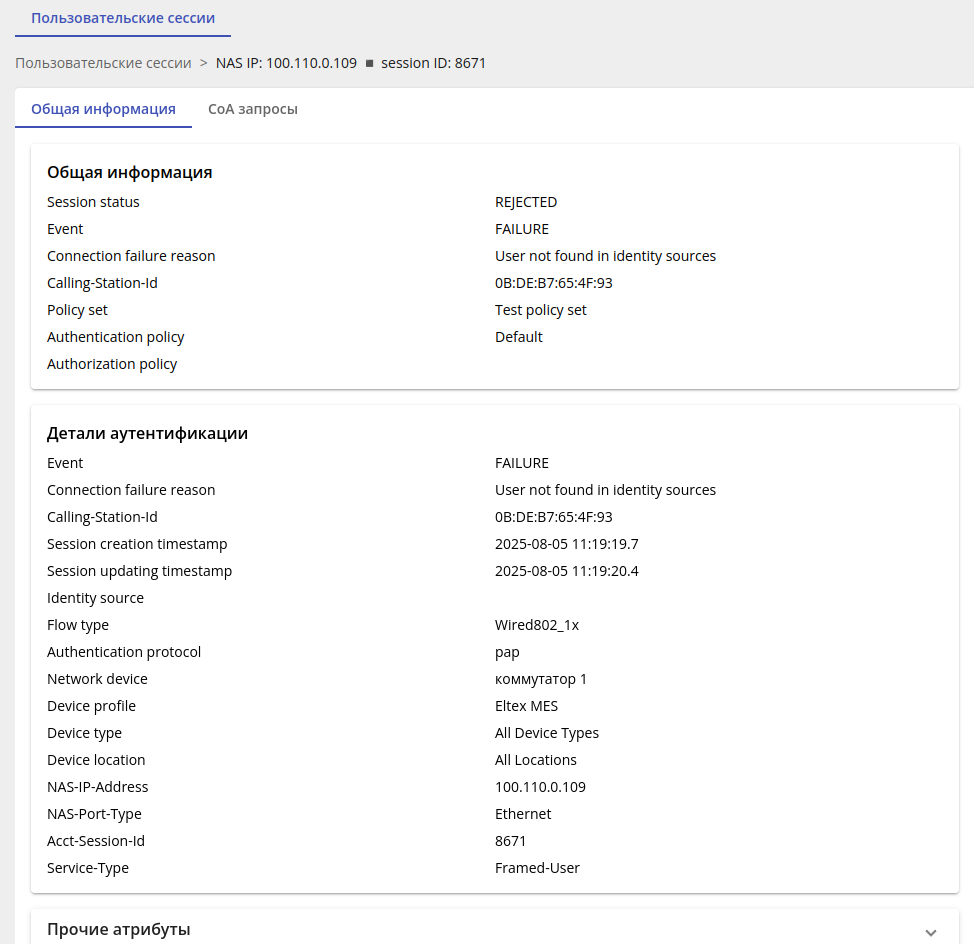Click the Test policy set value
974x944 pixels.
pos(540,310)
